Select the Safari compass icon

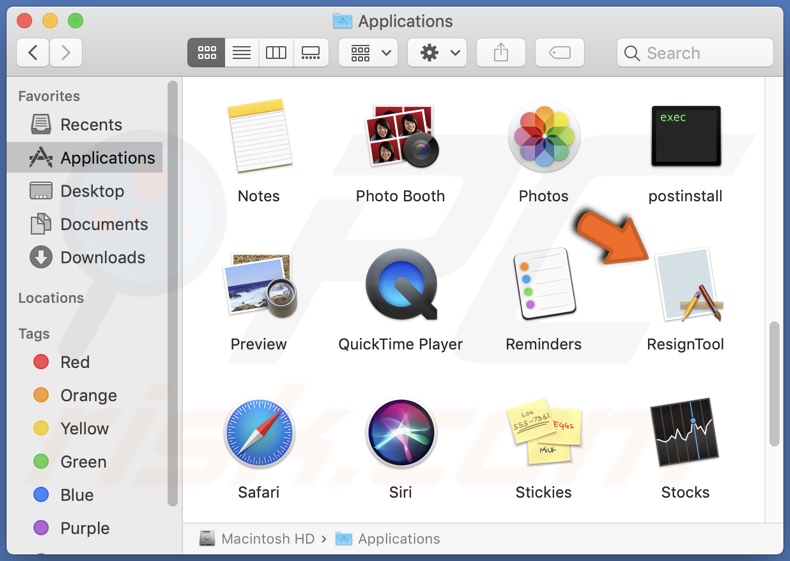(x=259, y=433)
